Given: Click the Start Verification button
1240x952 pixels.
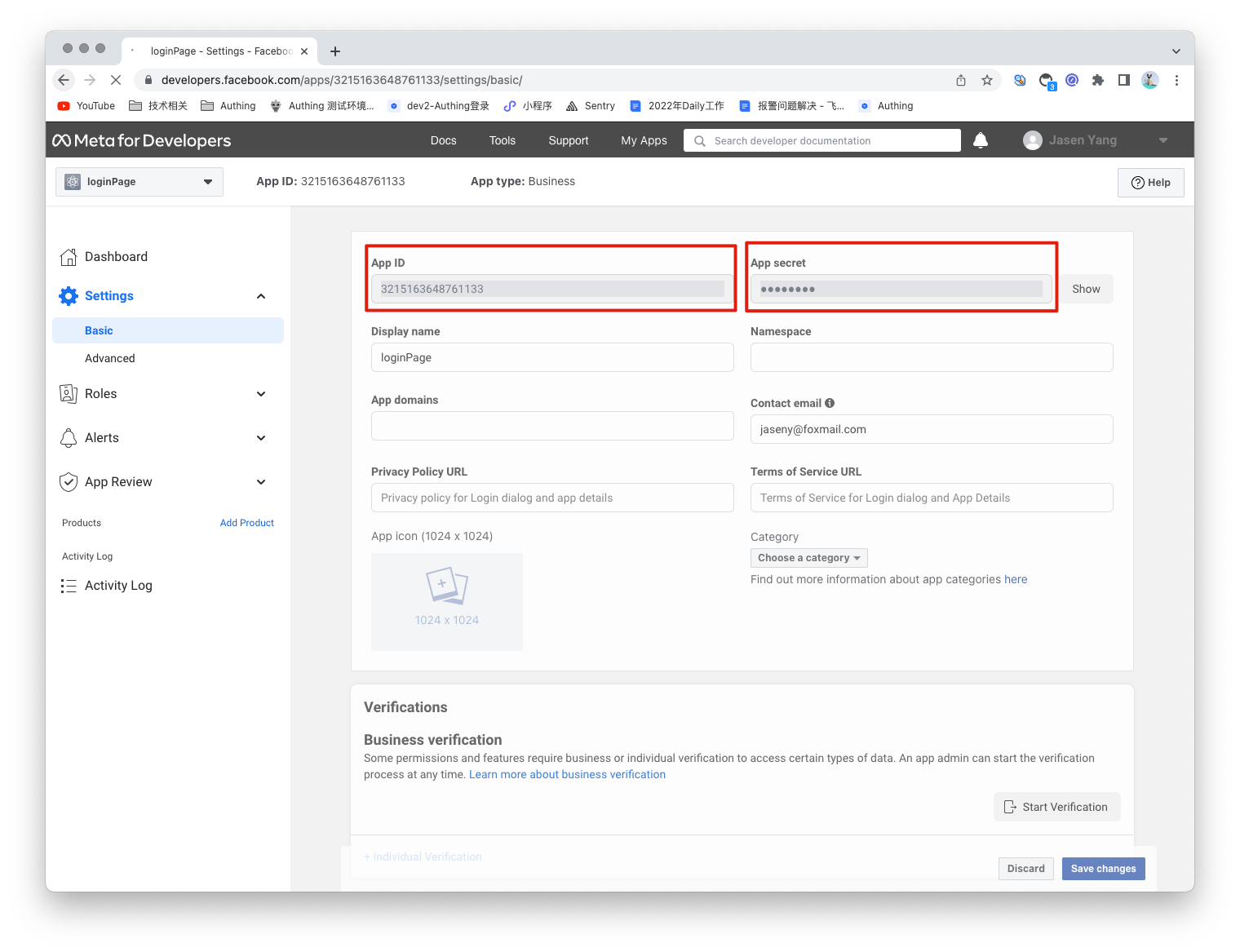Looking at the screenshot, I should click(x=1056, y=807).
